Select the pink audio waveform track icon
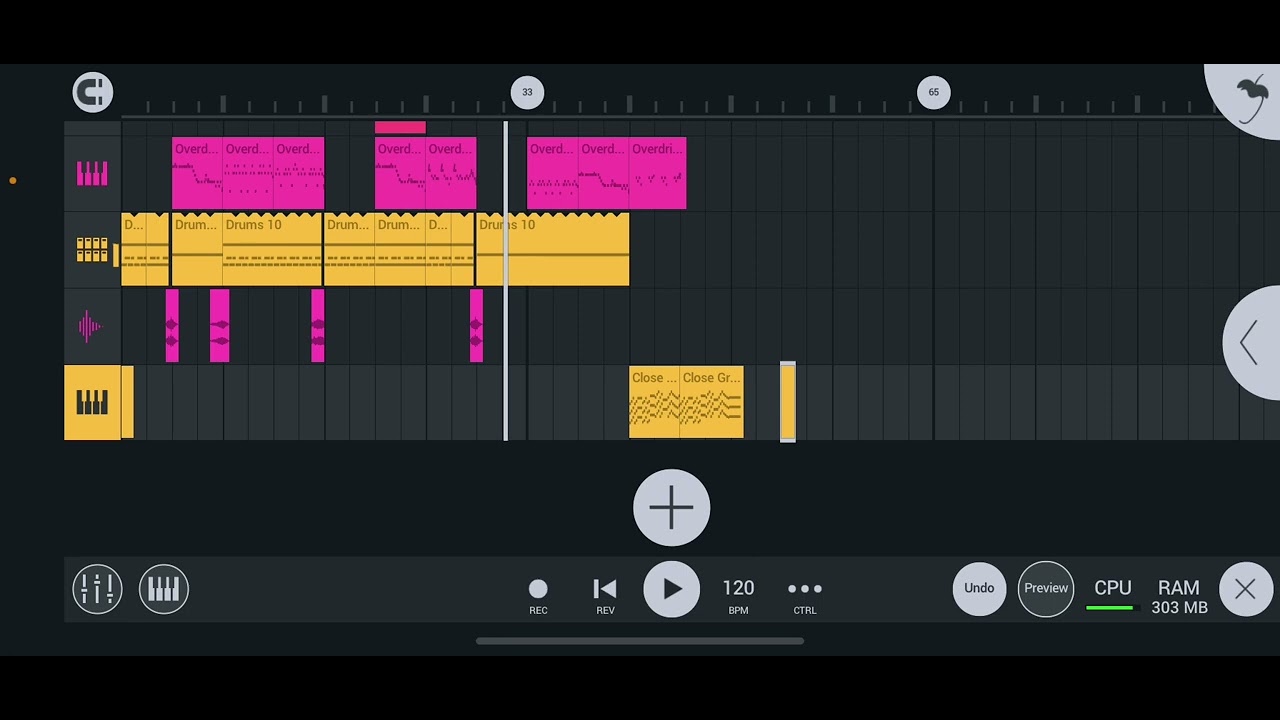Screen dimensions: 1280x720 90,326
